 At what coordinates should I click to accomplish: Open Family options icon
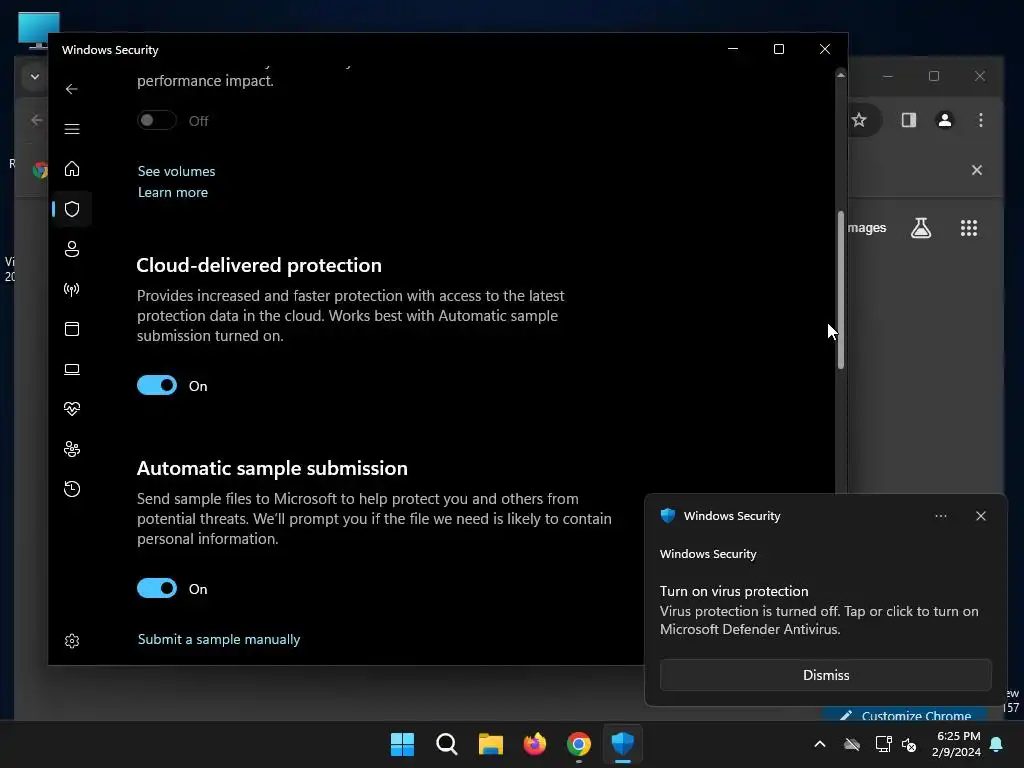pos(72,449)
